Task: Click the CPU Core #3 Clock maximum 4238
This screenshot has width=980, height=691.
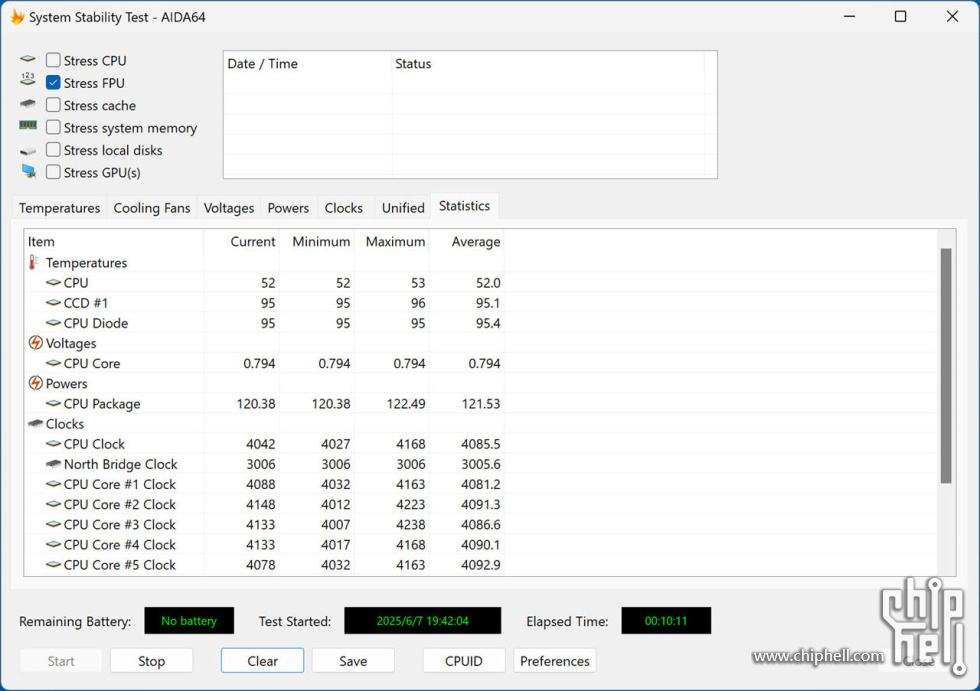Action: [x=411, y=524]
